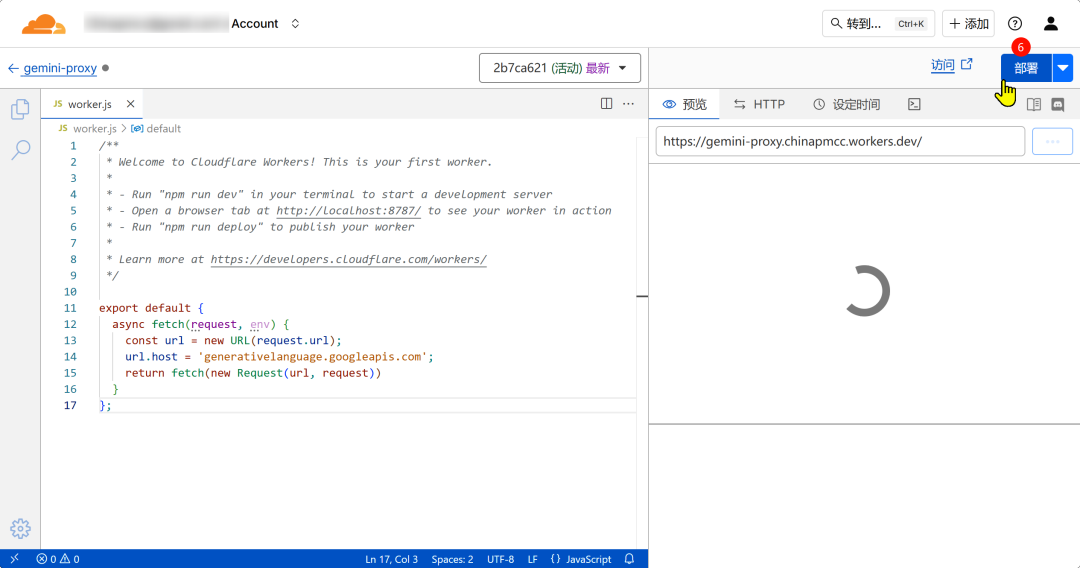Image resolution: width=1080 pixels, height=568 pixels.
Task: Click the split editor icon
Action: 606,104
